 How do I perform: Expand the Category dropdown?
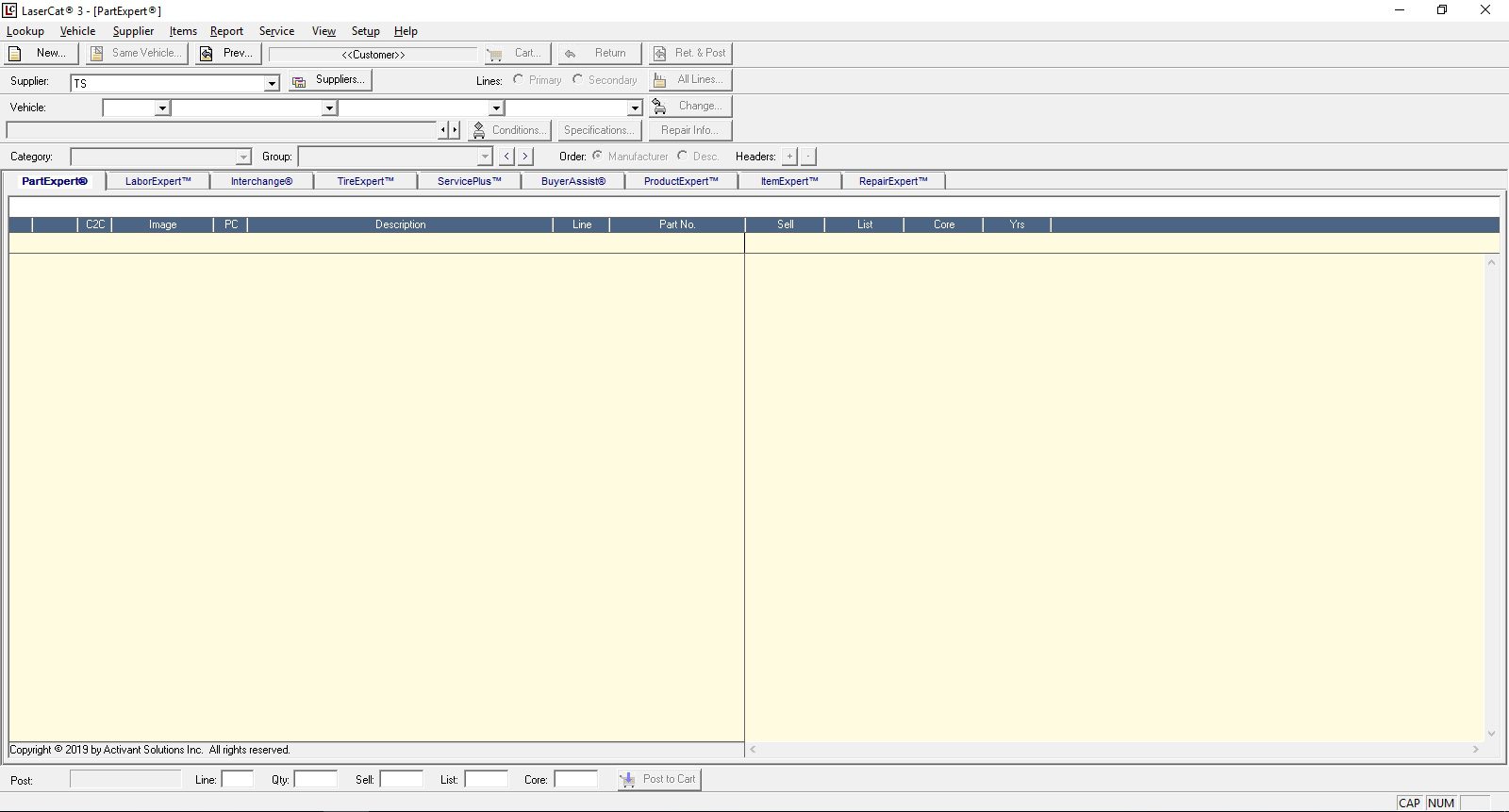coord(243,157)
